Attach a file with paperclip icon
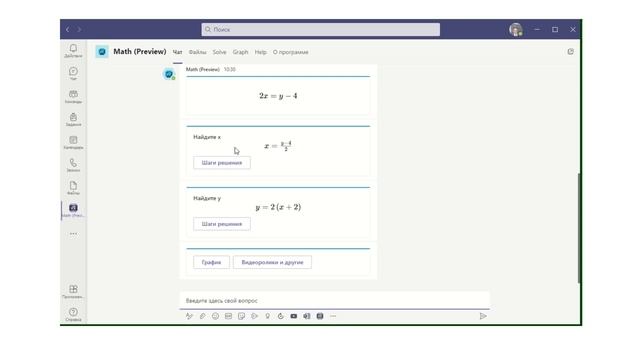Image resolution: width=640 pixels, height=360 pixels. point(202,316)
